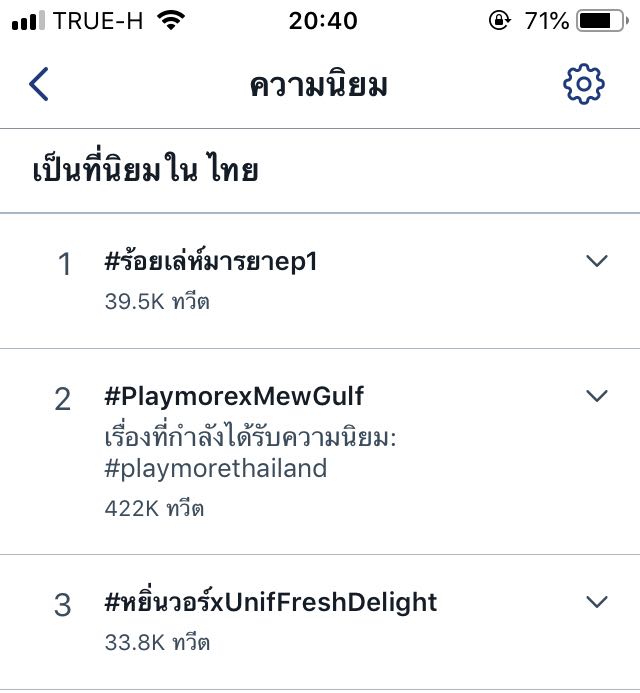Screen dimensions: 640x693
Task: Open hashtag #PlaymorexMewGulf
Action: [234, 396]
